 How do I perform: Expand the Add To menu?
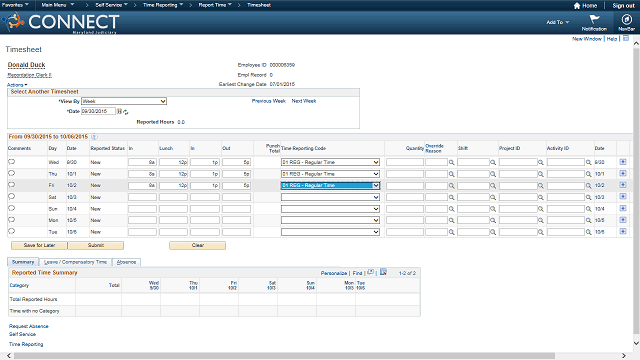[x=558, y=22]
